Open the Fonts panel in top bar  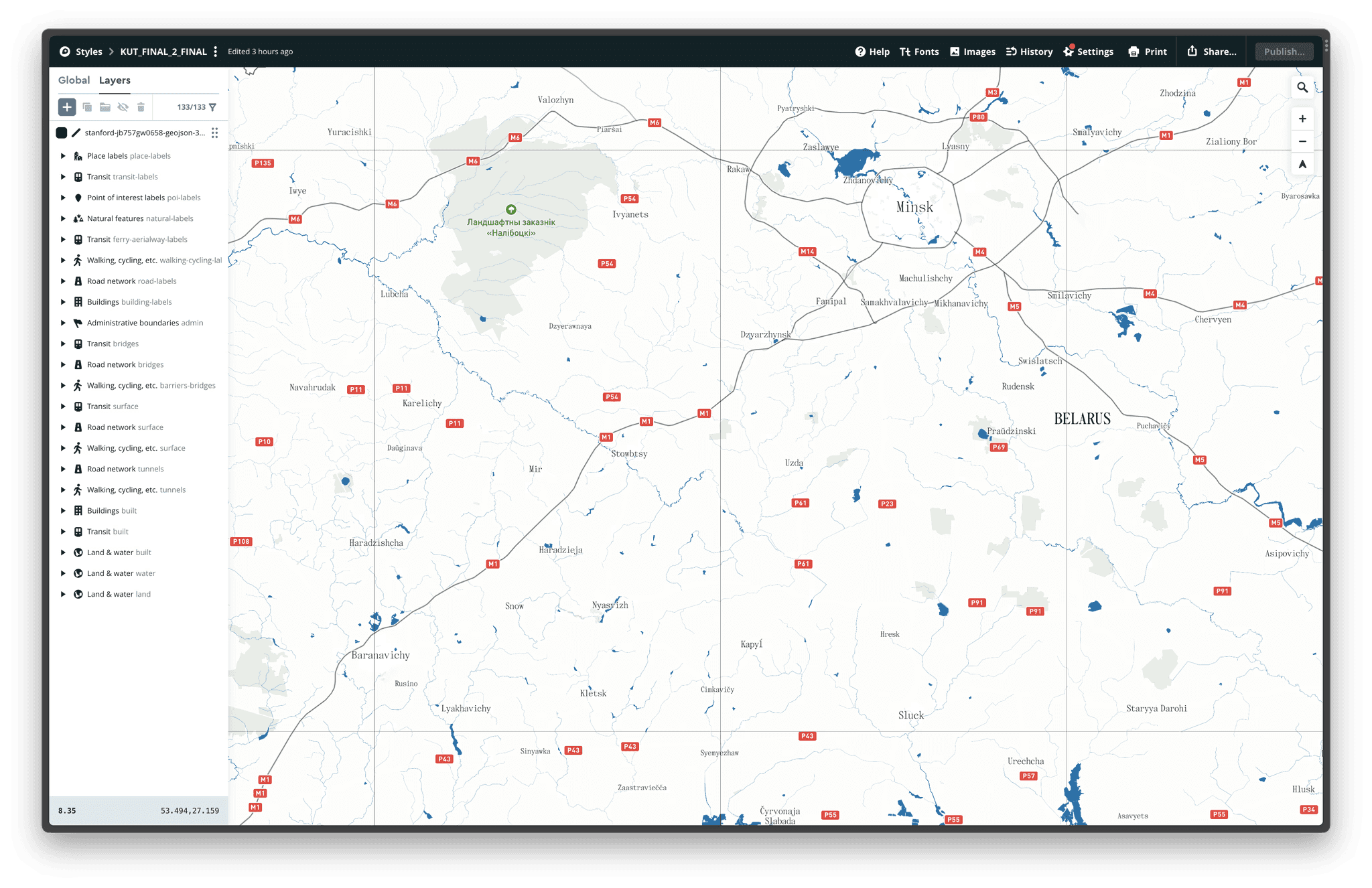tap(919, 52)
